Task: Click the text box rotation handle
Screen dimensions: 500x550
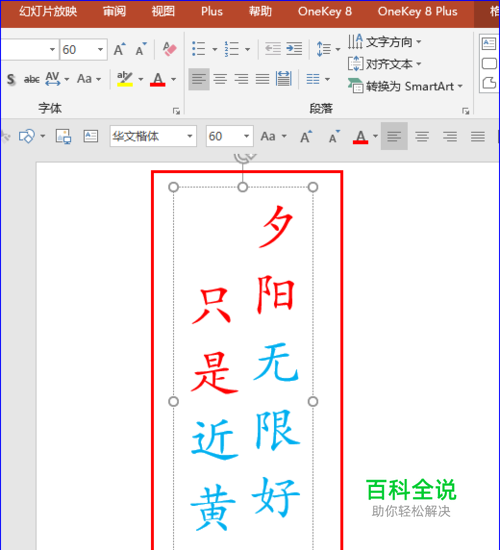Action: pos(245,158)
